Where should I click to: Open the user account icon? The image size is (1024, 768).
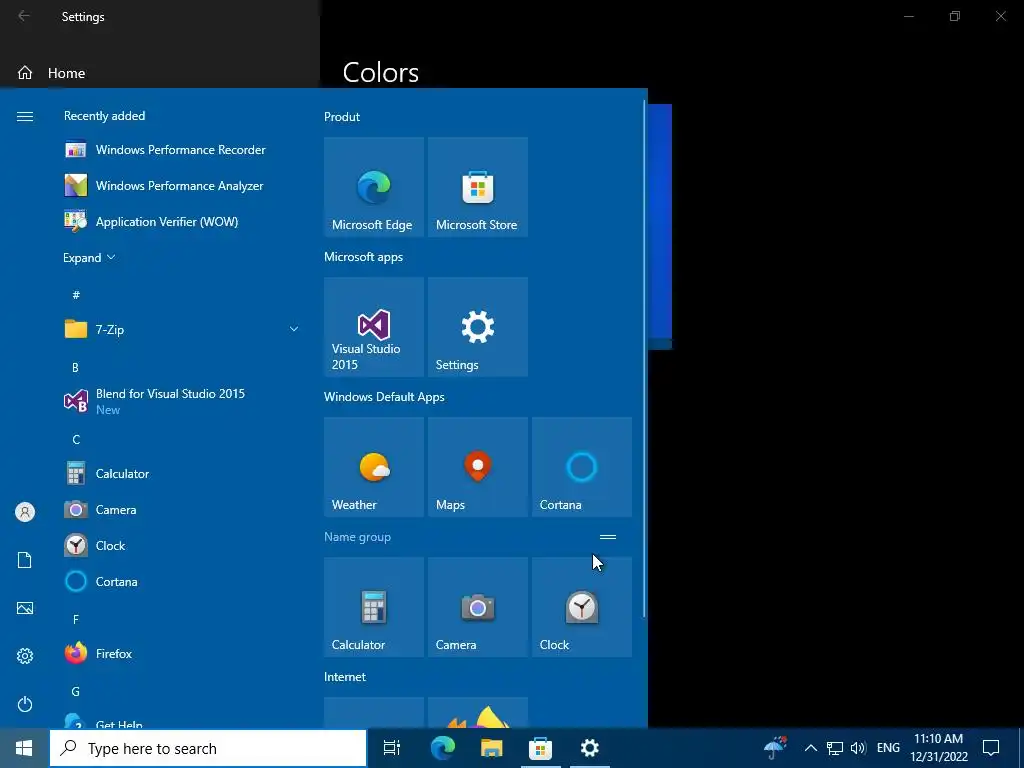(x=25, y=512)
